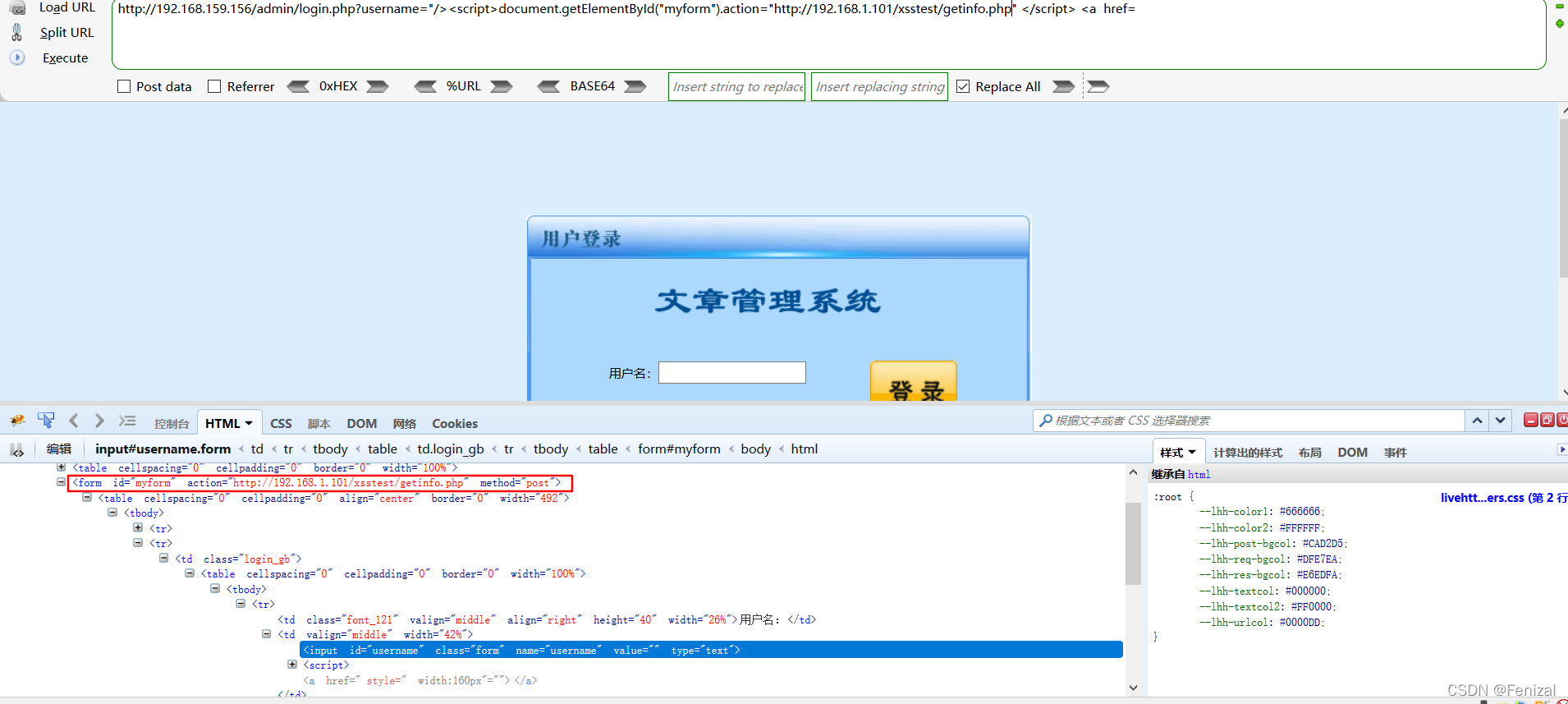Open the command line list icon
This screenshot has height=704, width=1568.
pyautogui.click(x=126, y=421)
